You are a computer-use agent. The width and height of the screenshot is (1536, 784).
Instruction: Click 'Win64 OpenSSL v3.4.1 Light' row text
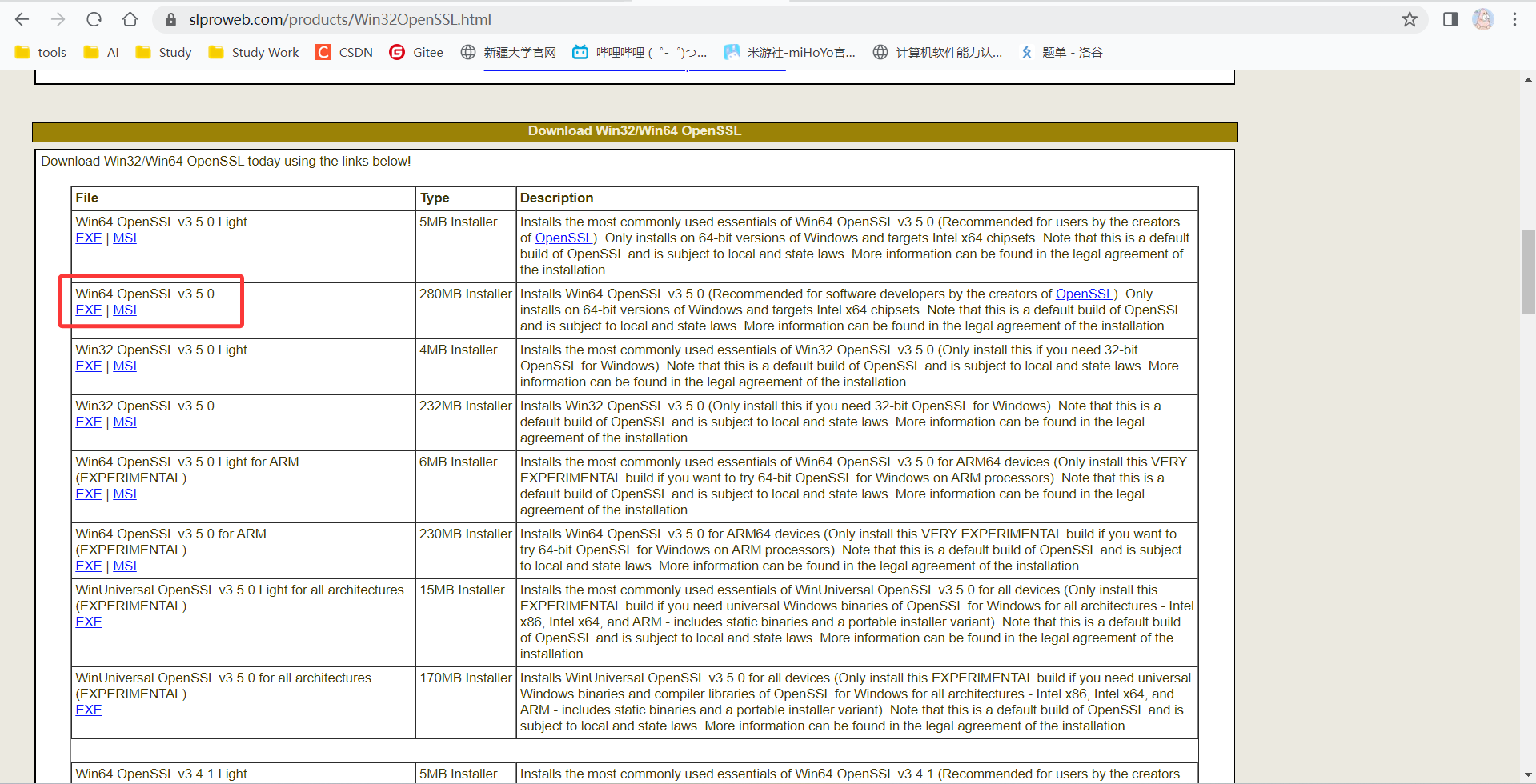(x=162, y=774)
